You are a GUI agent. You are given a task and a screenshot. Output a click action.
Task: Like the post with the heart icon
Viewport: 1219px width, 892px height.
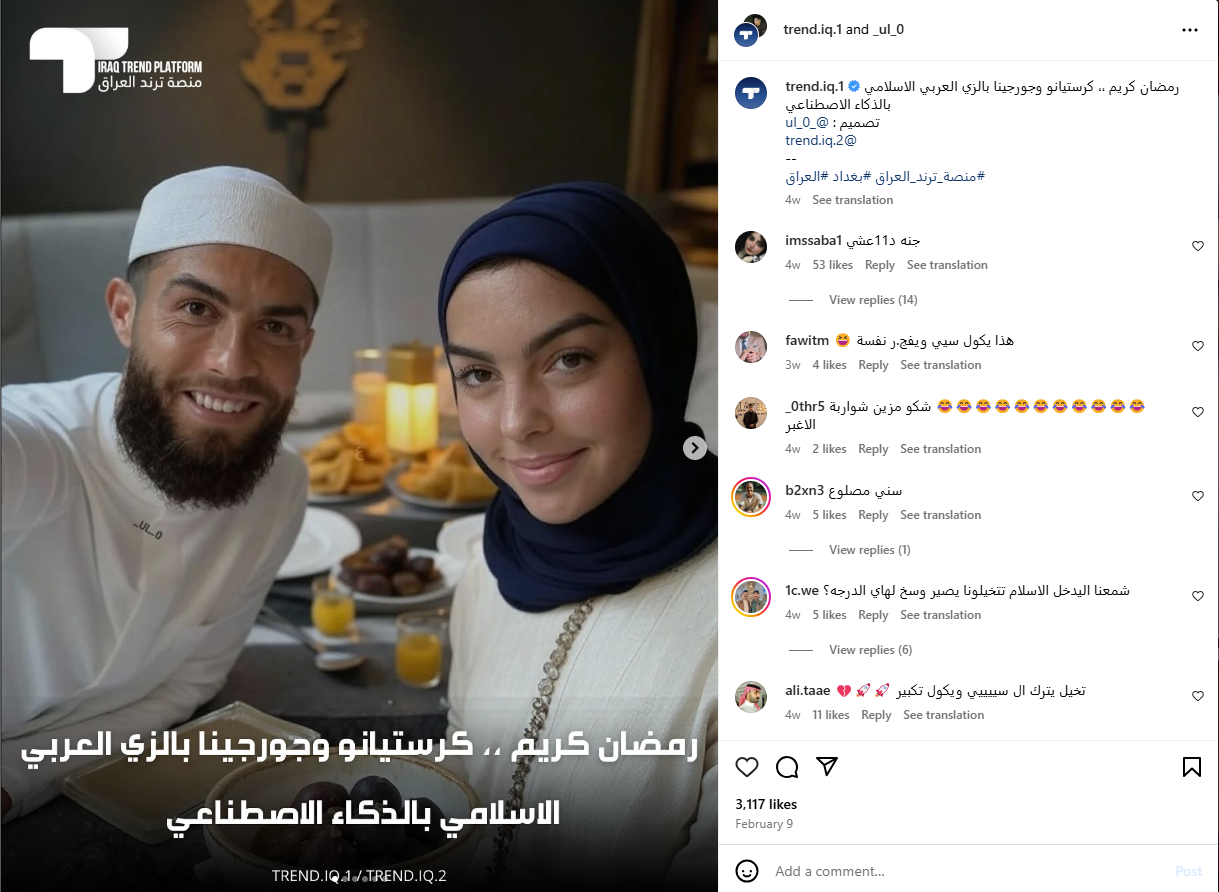[747, 767]
